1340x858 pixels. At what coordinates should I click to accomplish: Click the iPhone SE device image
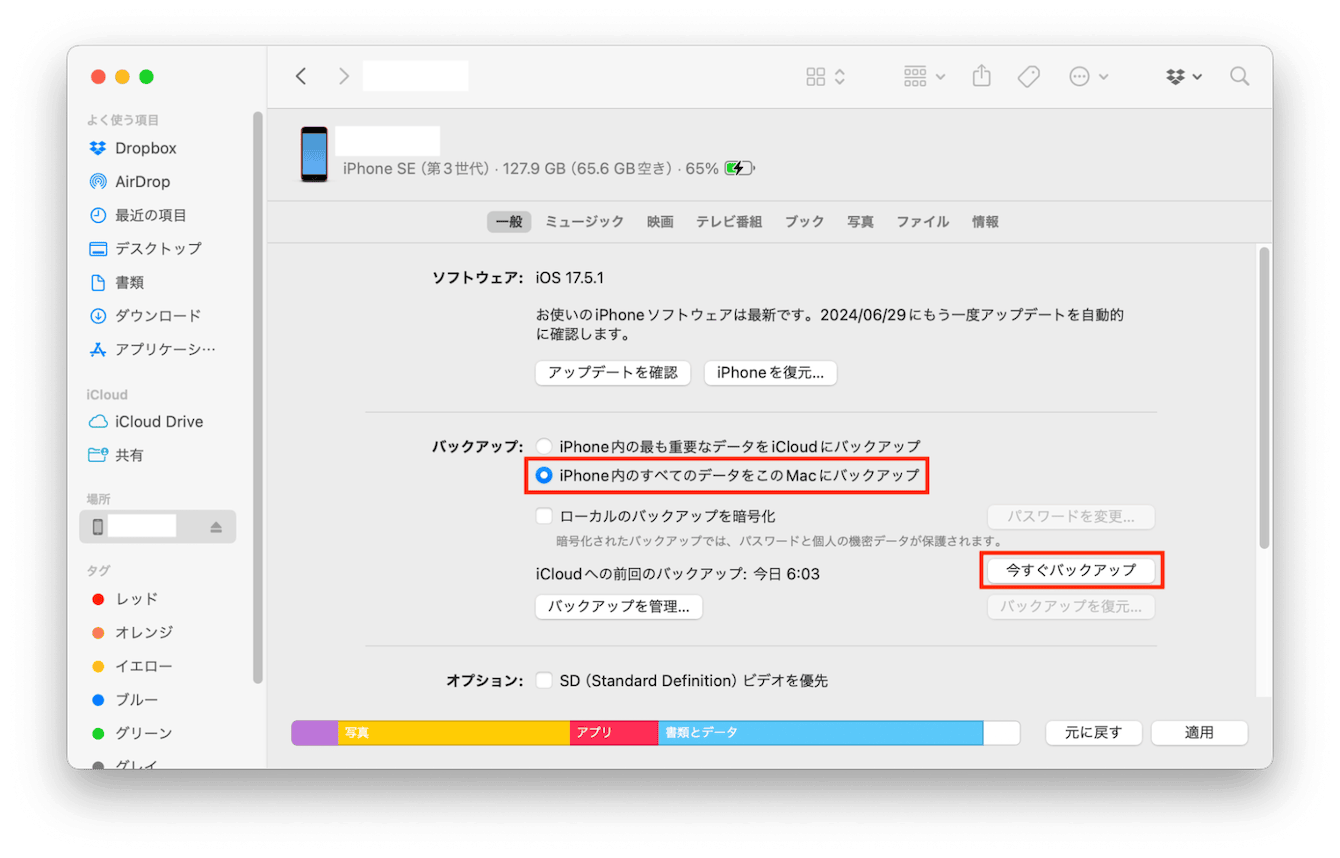[x=314, y=154]
